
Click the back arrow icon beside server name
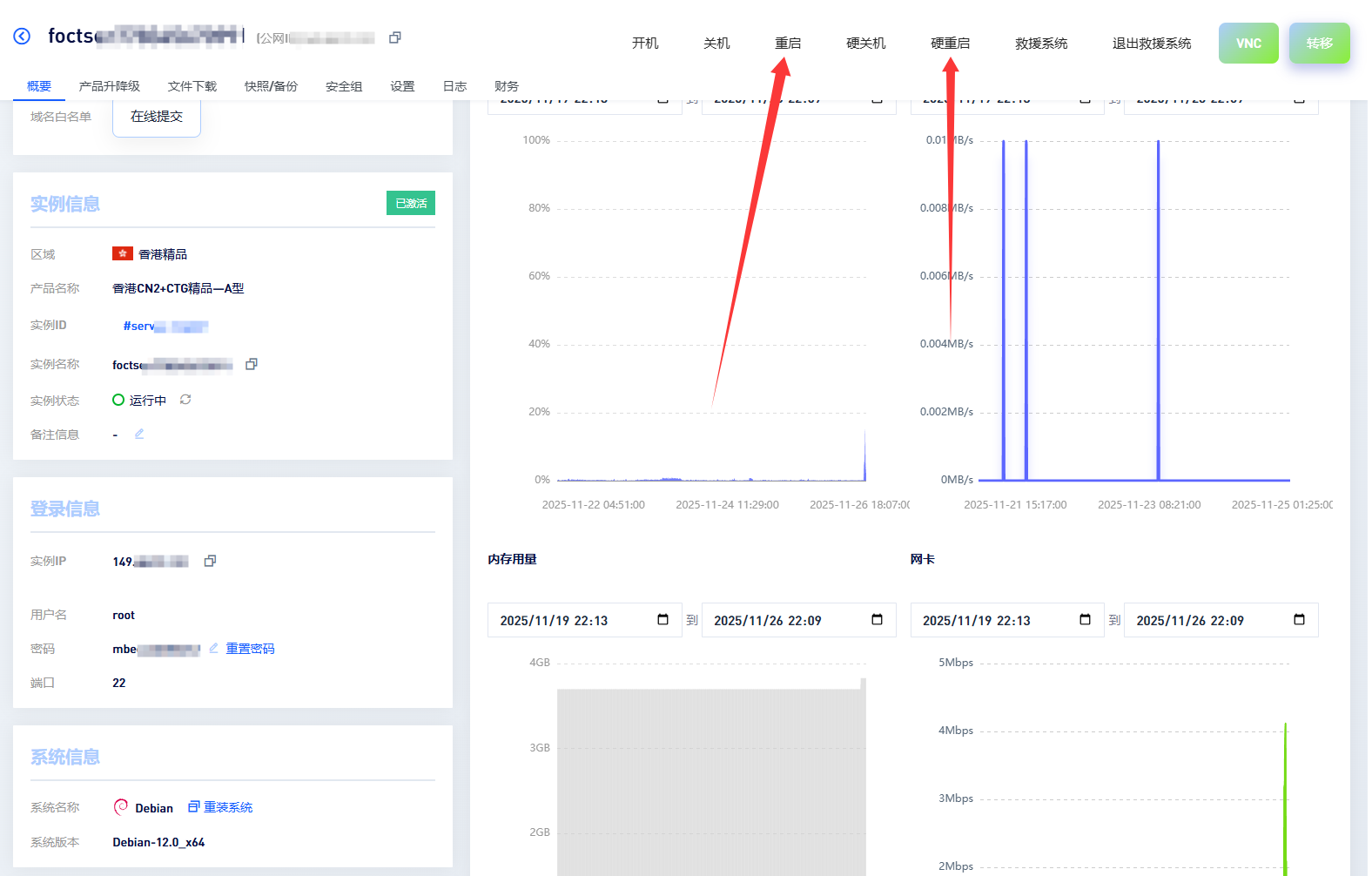click(22, 37)
